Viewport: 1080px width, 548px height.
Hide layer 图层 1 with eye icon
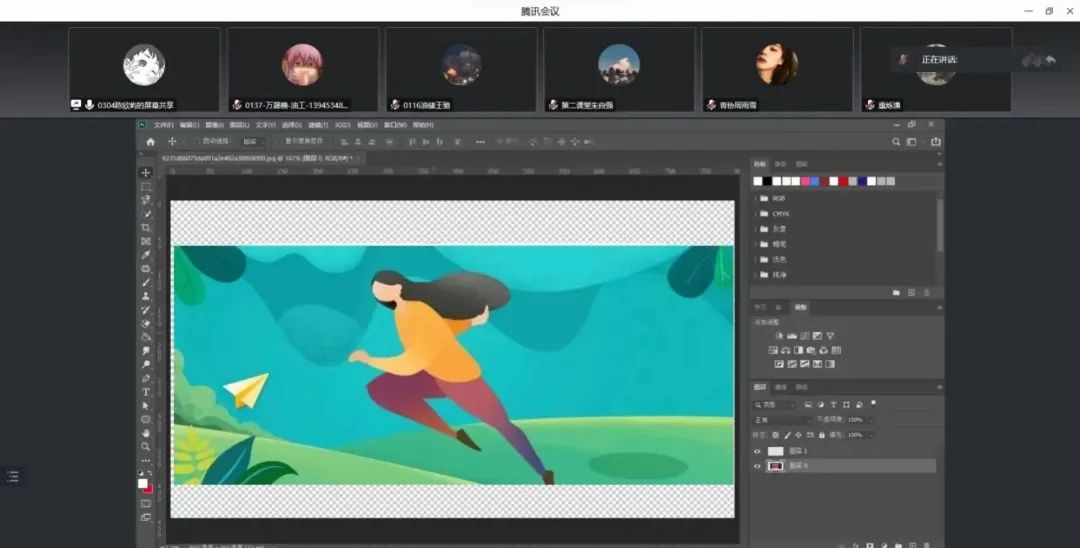(x=757, y=451)
